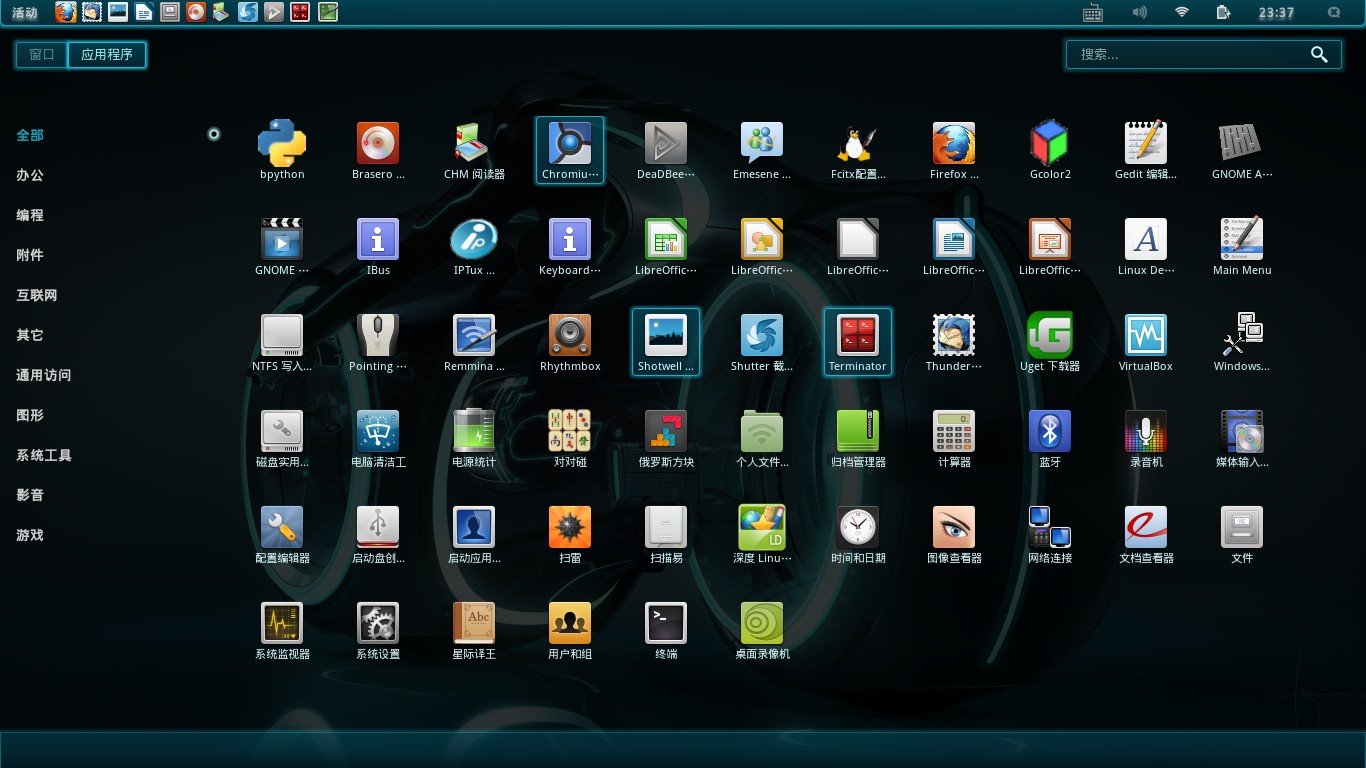Open Fcitx configuration tool
This screenshot has width=1366, height=768.
[858, 151]
